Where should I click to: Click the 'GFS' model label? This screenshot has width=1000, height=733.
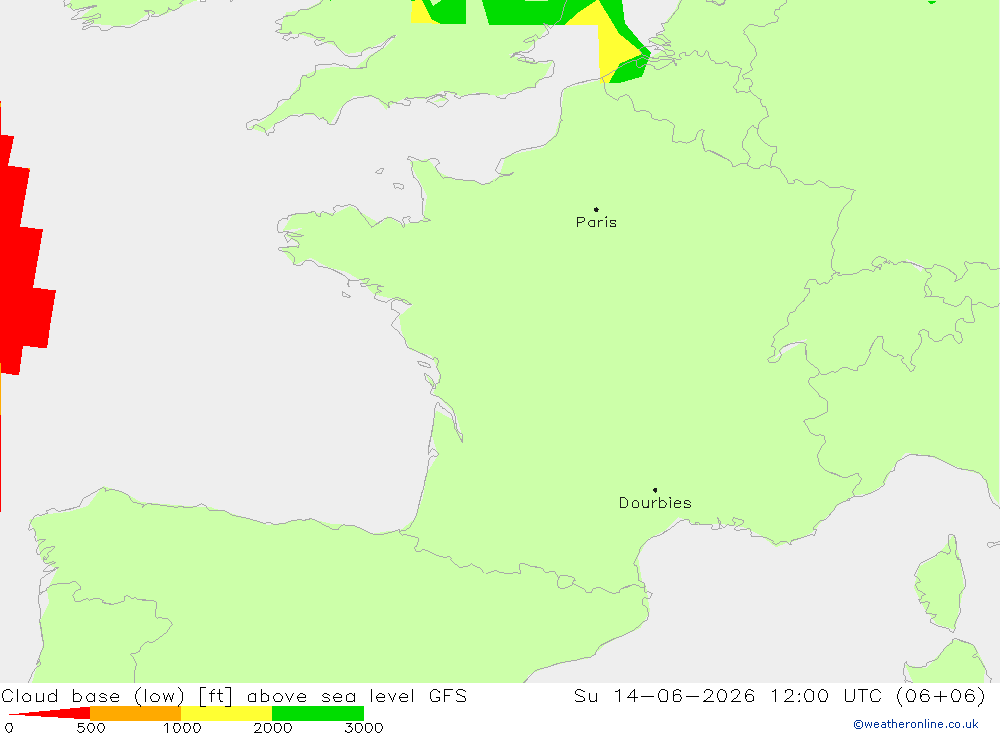pyautogui.click(x=448, y=695)
